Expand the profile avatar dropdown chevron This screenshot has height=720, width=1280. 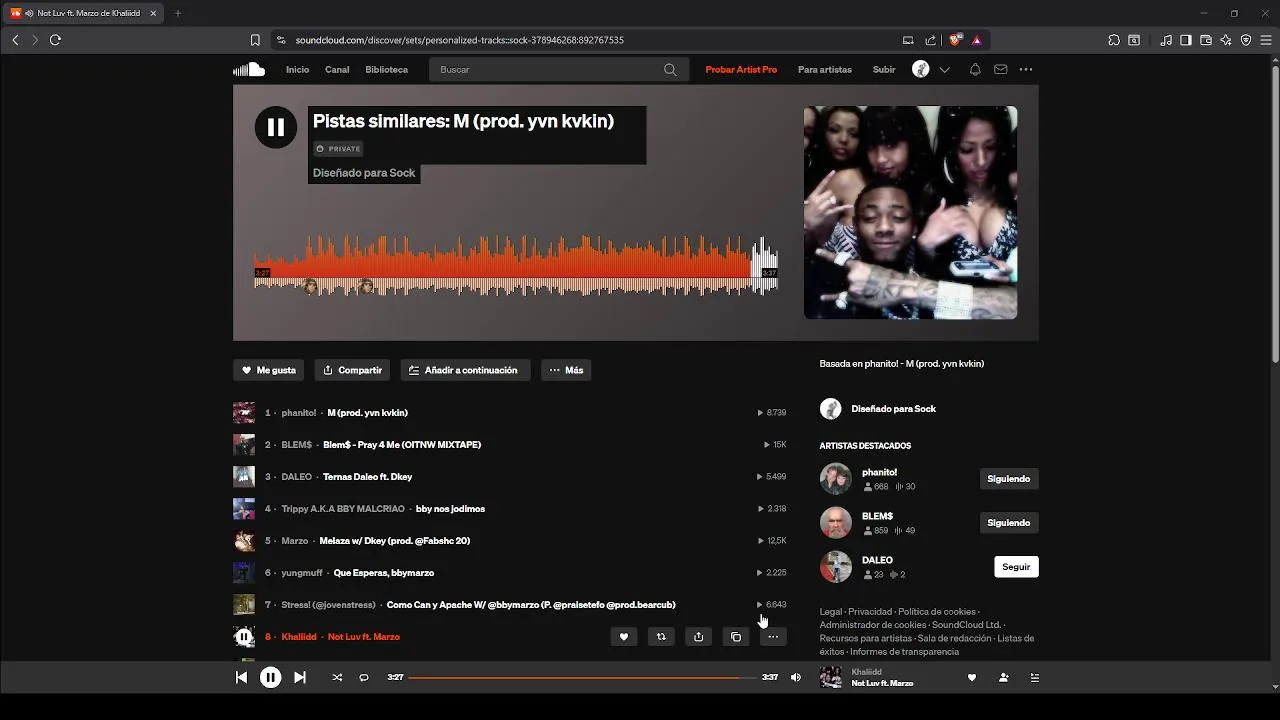click(944, 70)
